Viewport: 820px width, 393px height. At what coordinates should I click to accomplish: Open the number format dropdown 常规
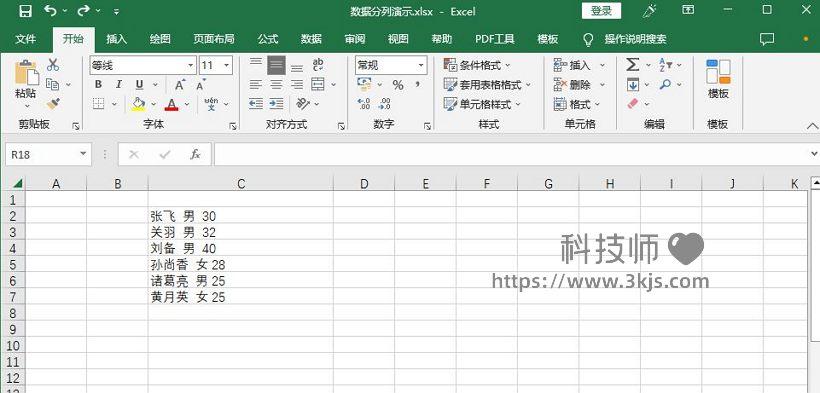[422, 65]
